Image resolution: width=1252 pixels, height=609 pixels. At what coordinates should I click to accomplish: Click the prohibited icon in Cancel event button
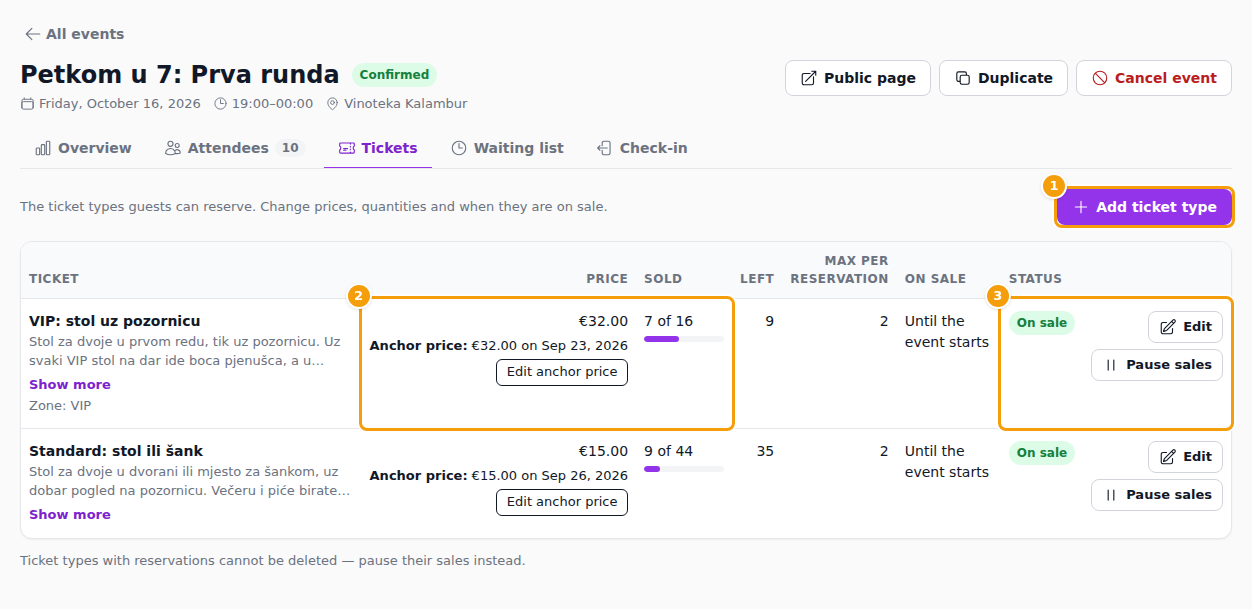(x=1100, y=78)
